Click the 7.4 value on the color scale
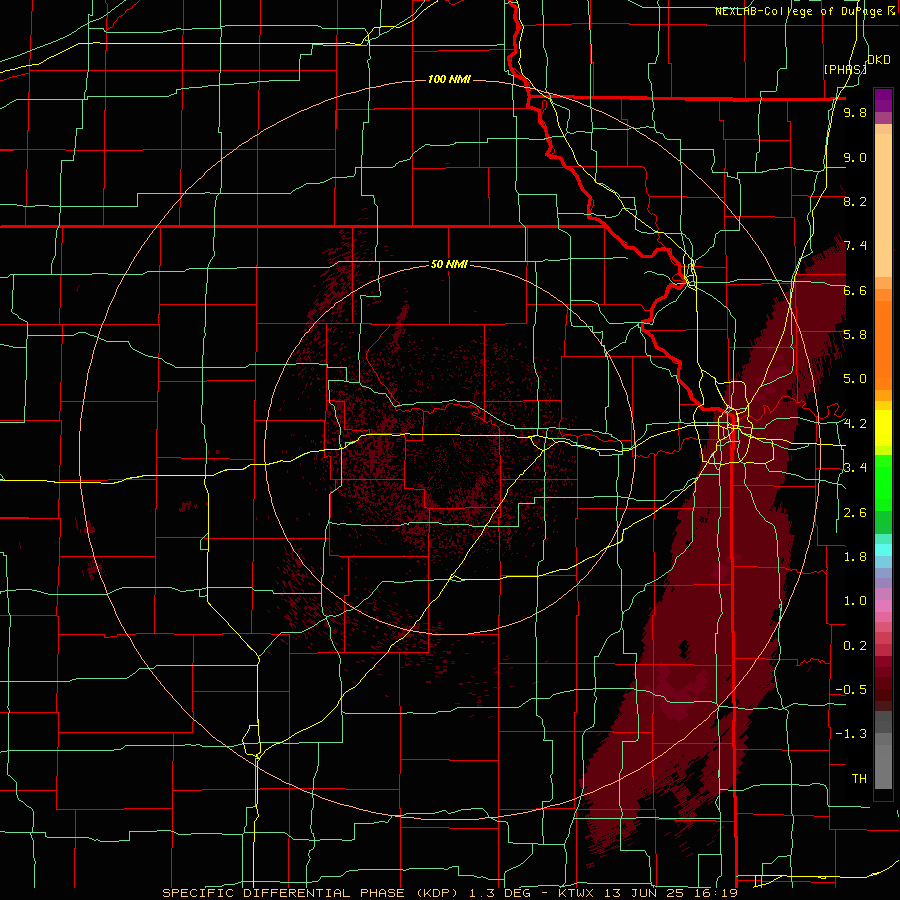Viewport: 900px width, 900px height. (x=855, y=246)
